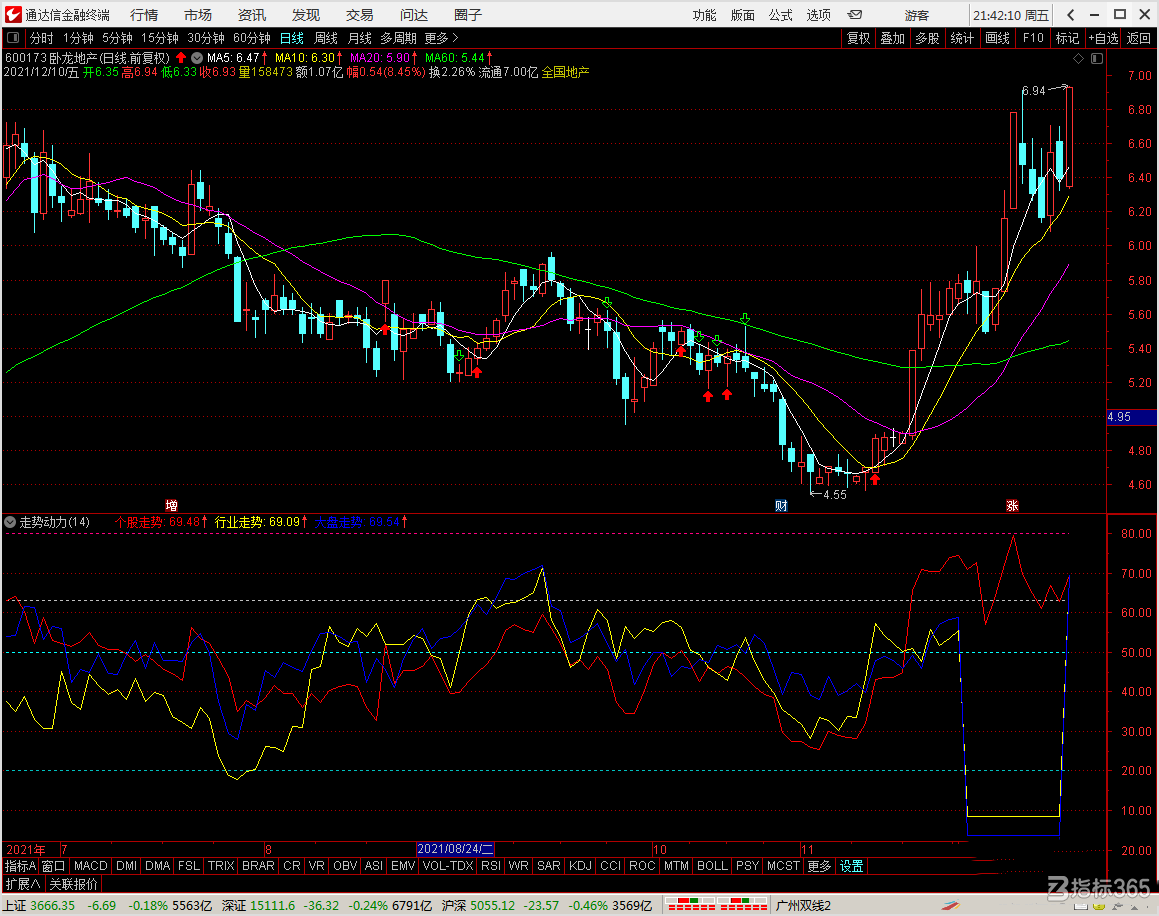Add stock with +自选 button
Image resolution: width=1159 pixels, height=916 pixels.
1104,38
